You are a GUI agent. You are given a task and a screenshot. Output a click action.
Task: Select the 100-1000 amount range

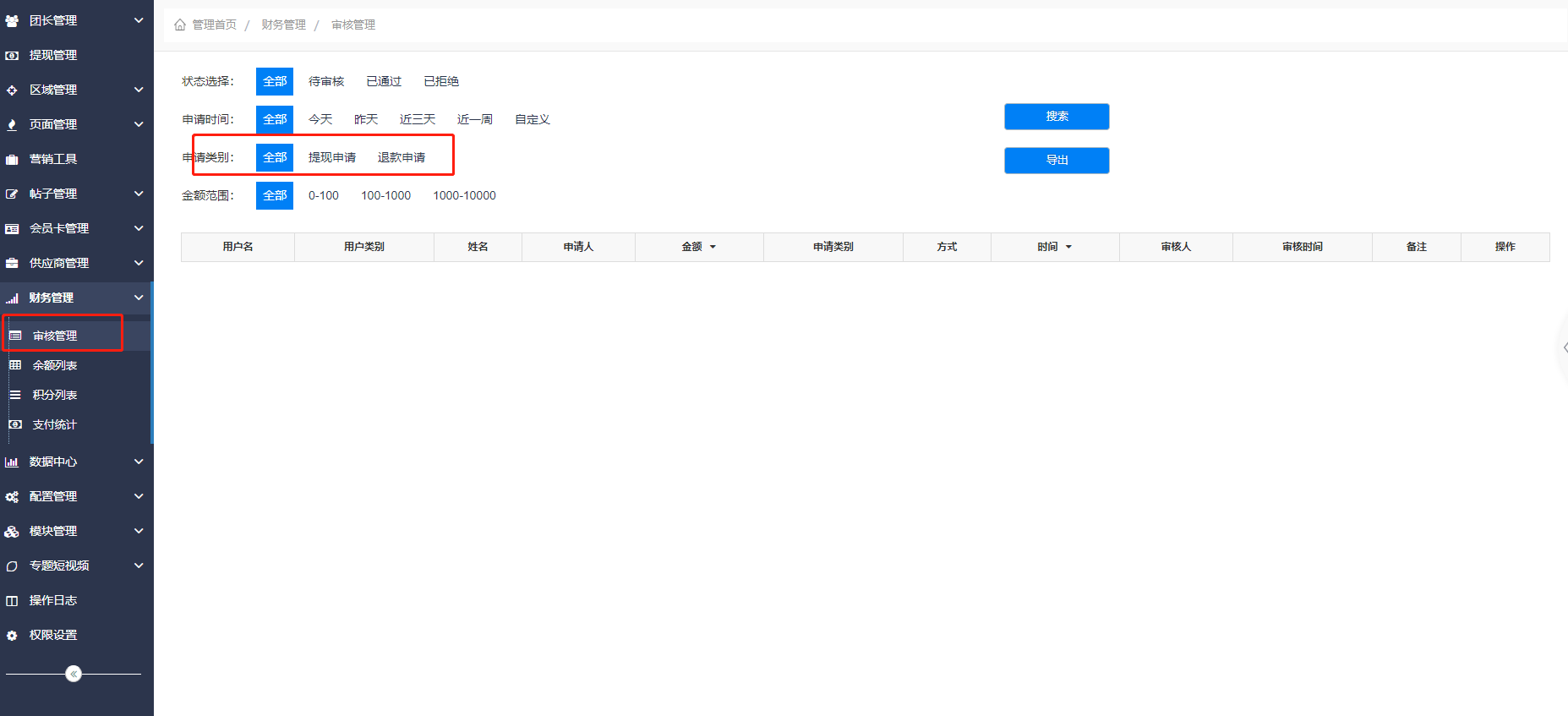[385, 195]
